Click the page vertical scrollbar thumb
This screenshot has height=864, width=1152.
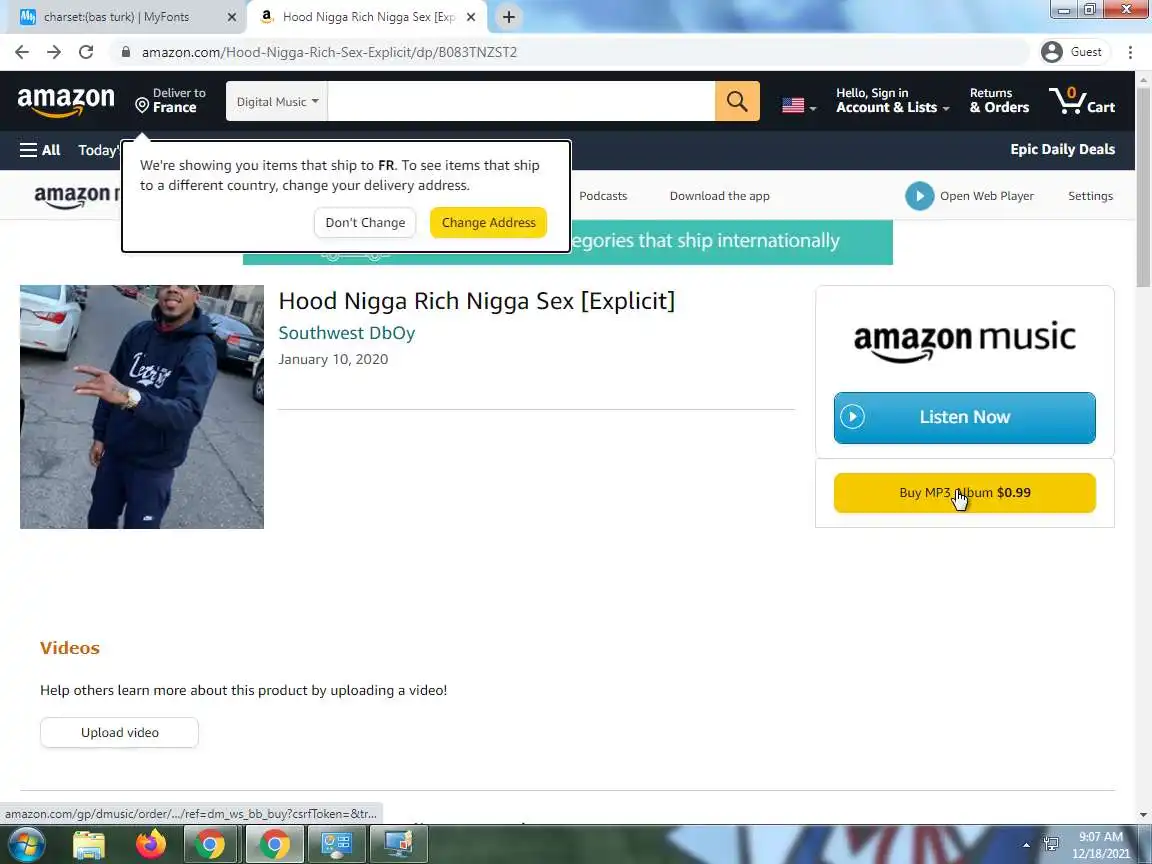pyautogui.click(x=1143, y=188)
